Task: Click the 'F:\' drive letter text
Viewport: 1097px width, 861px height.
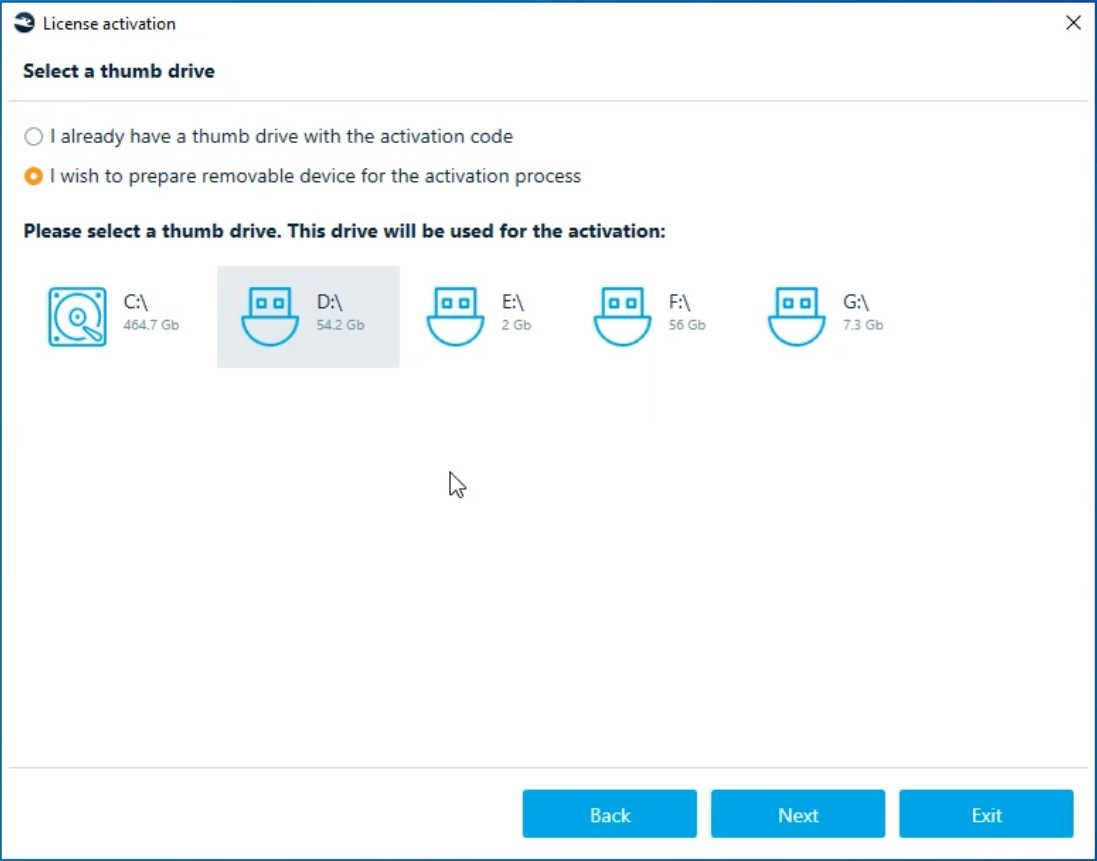Action: point(679,302)
